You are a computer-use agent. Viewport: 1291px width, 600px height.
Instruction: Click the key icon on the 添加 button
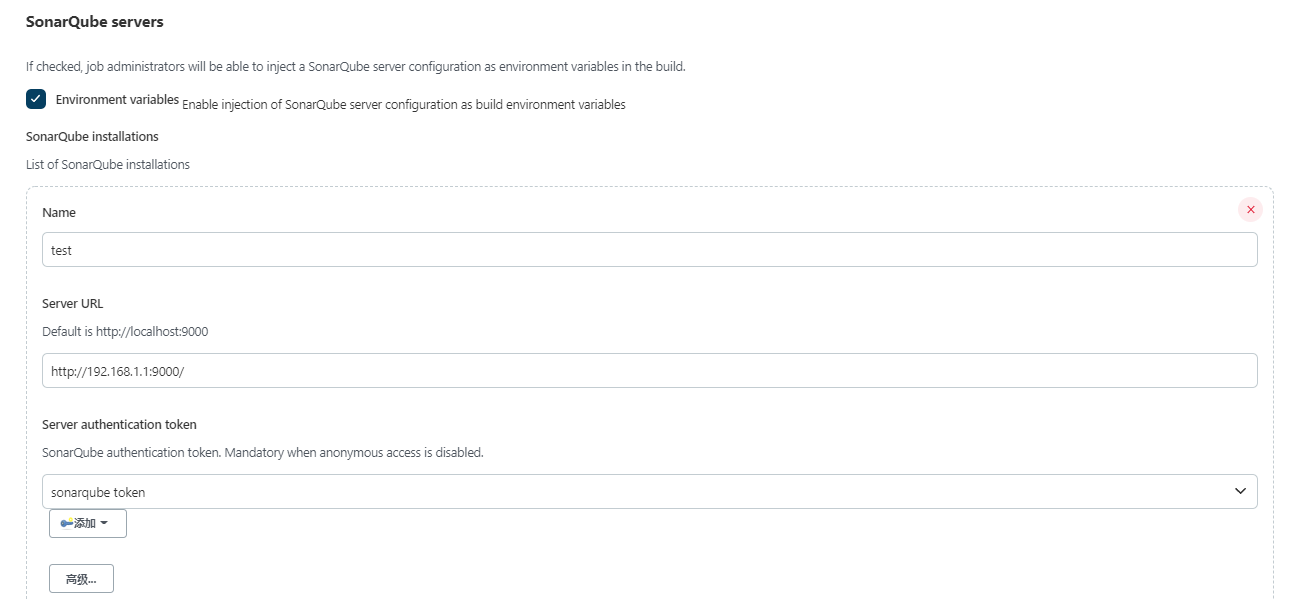pyautogui.click(x=66, y=523)
